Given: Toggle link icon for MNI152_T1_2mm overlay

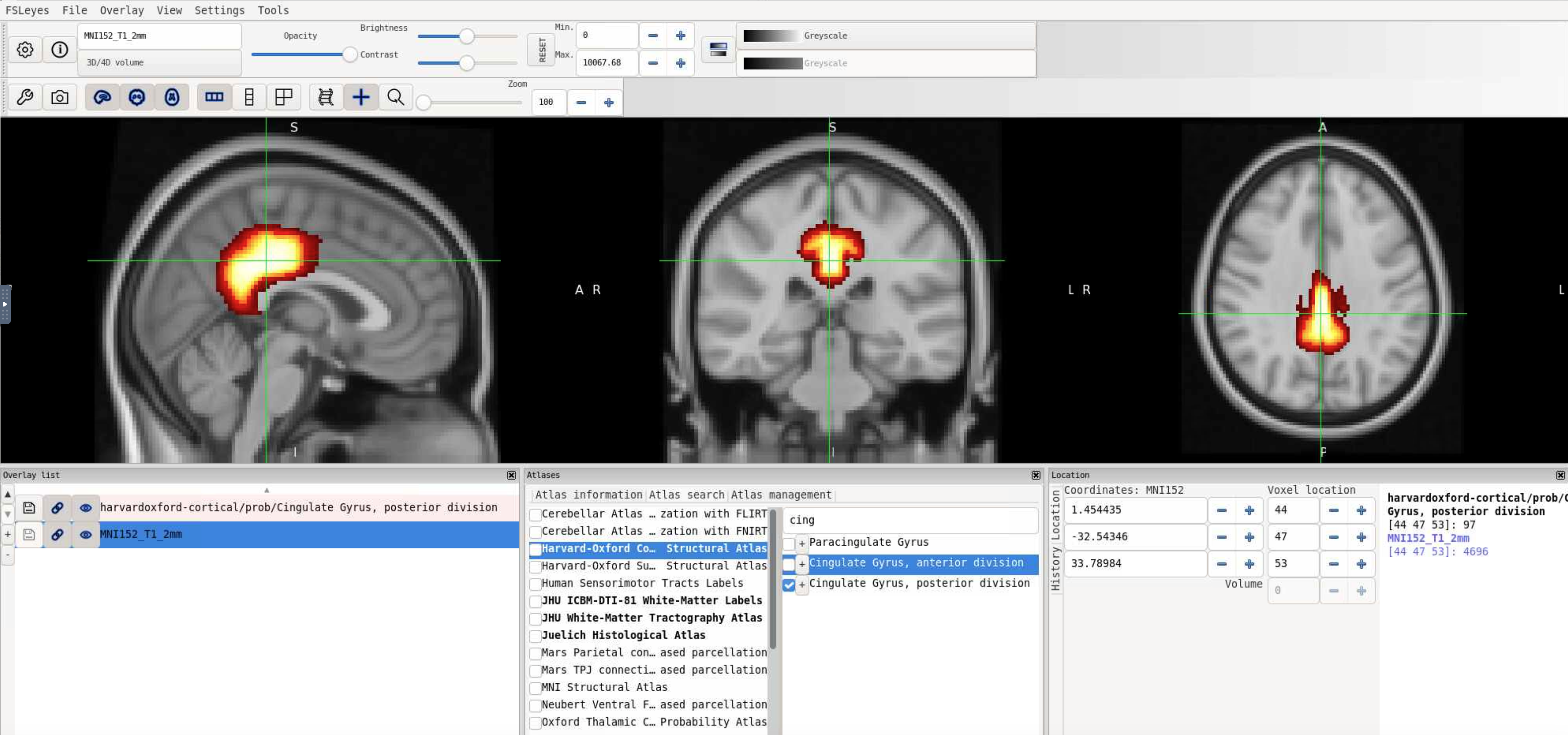Looking at the screenshot, I should click(57, 534).
